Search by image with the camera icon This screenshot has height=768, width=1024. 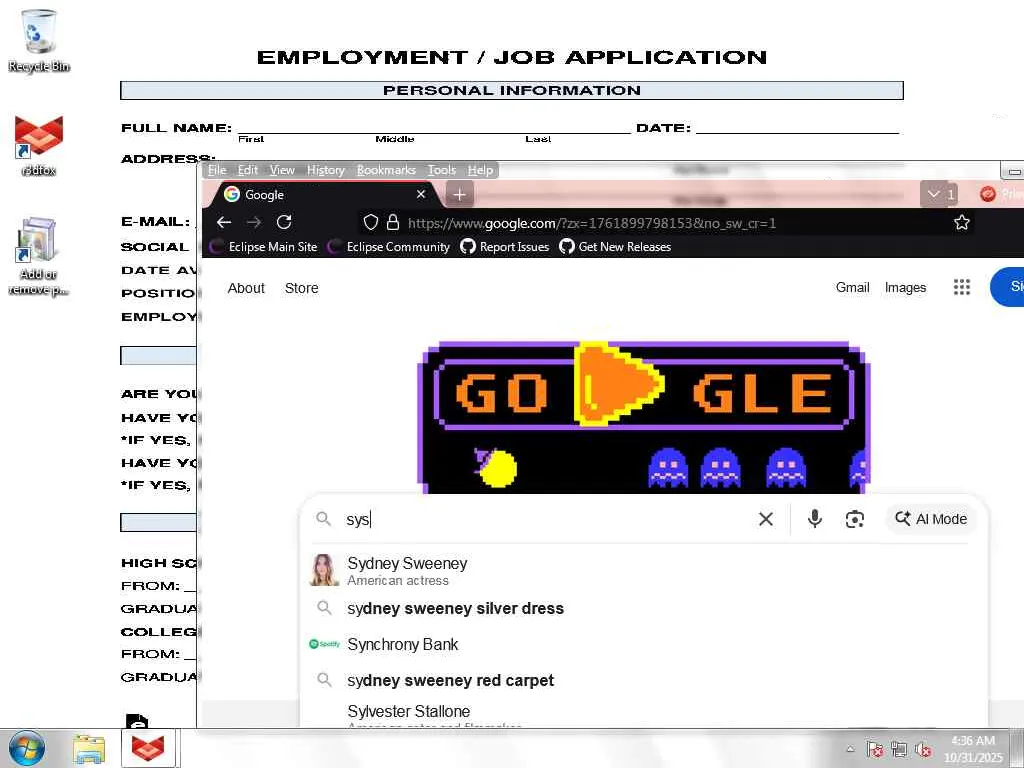coord(855,519)
